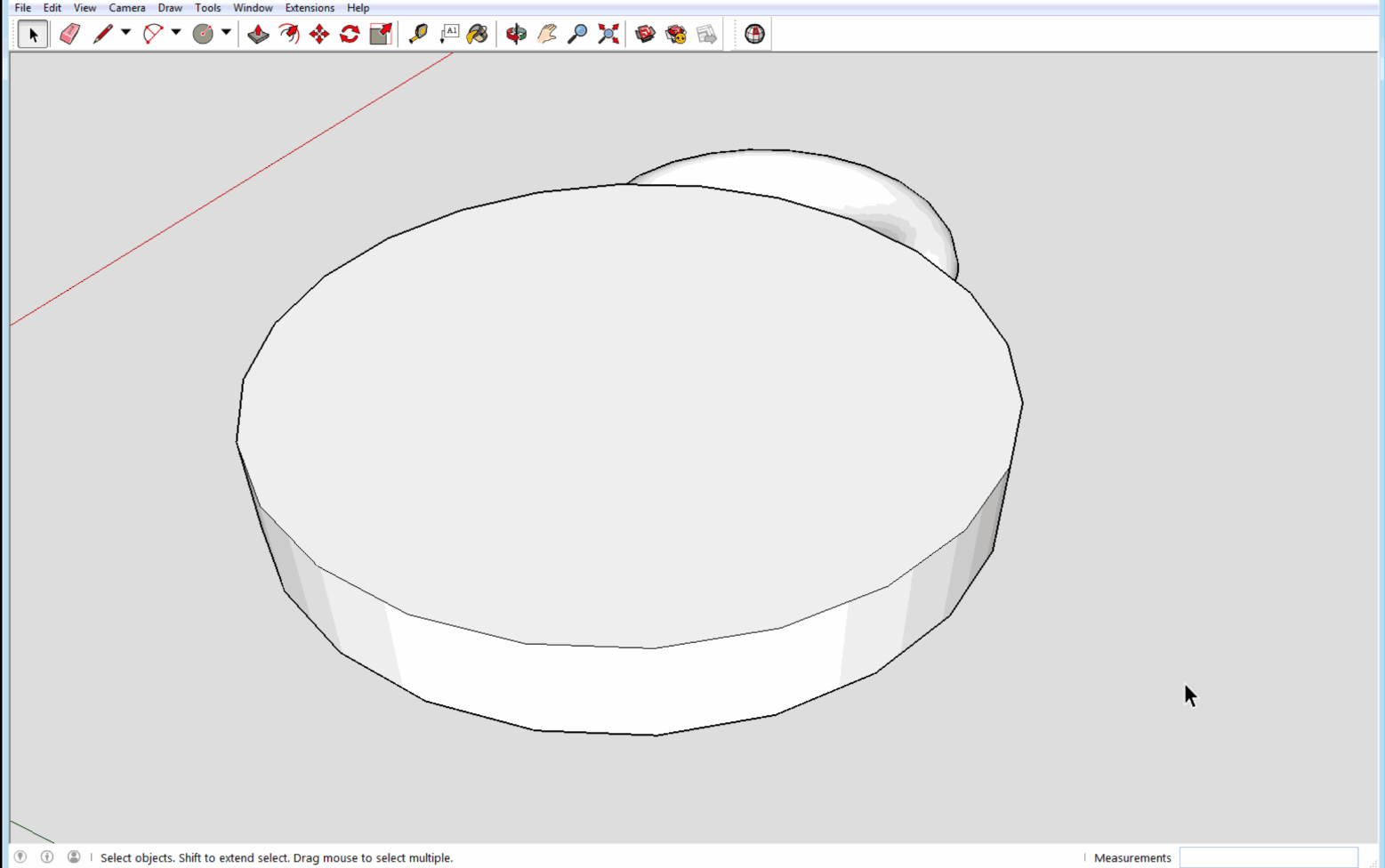This screenshot has height=868, width=1385.
Task: Open the 3D Warehouse
Action: pyautogui.click(x=645, y=34)
